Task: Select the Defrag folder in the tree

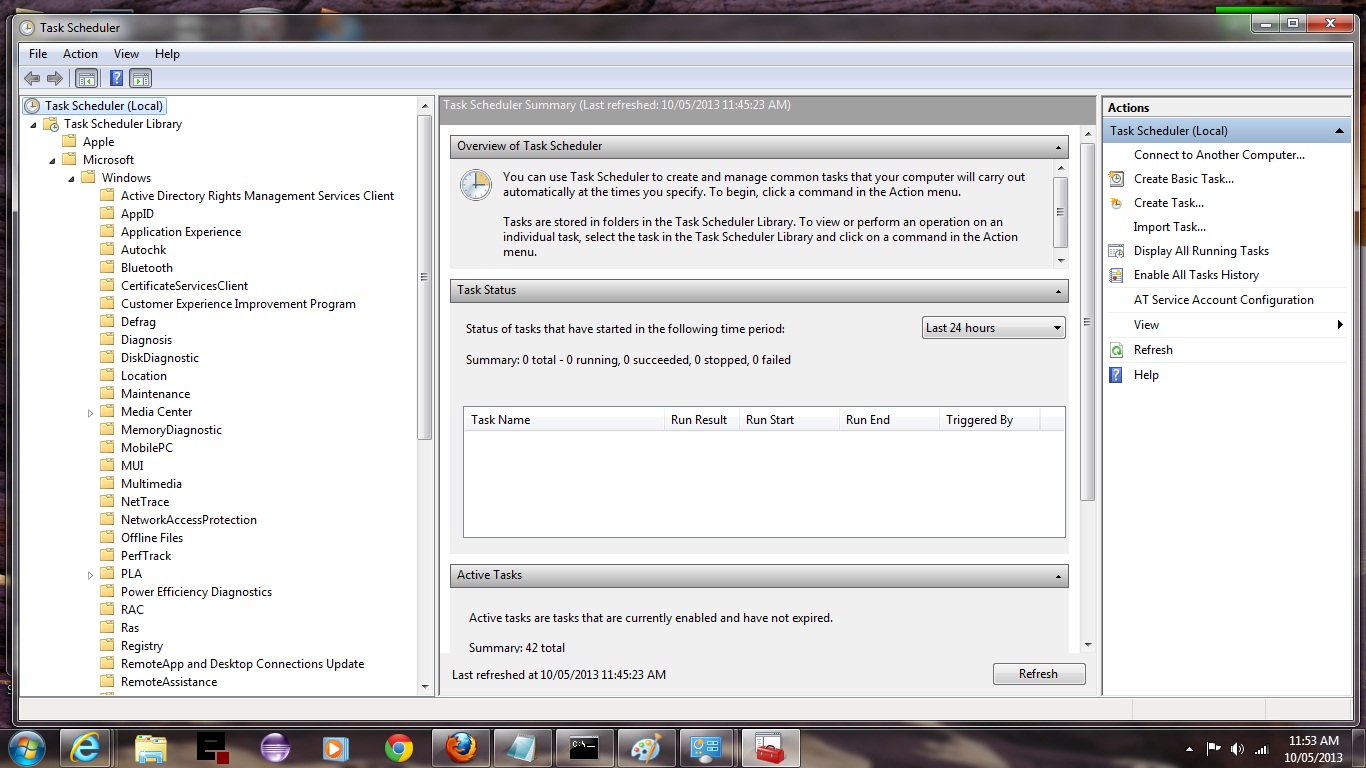Action: pyautogui.click(x=138, y=322)
